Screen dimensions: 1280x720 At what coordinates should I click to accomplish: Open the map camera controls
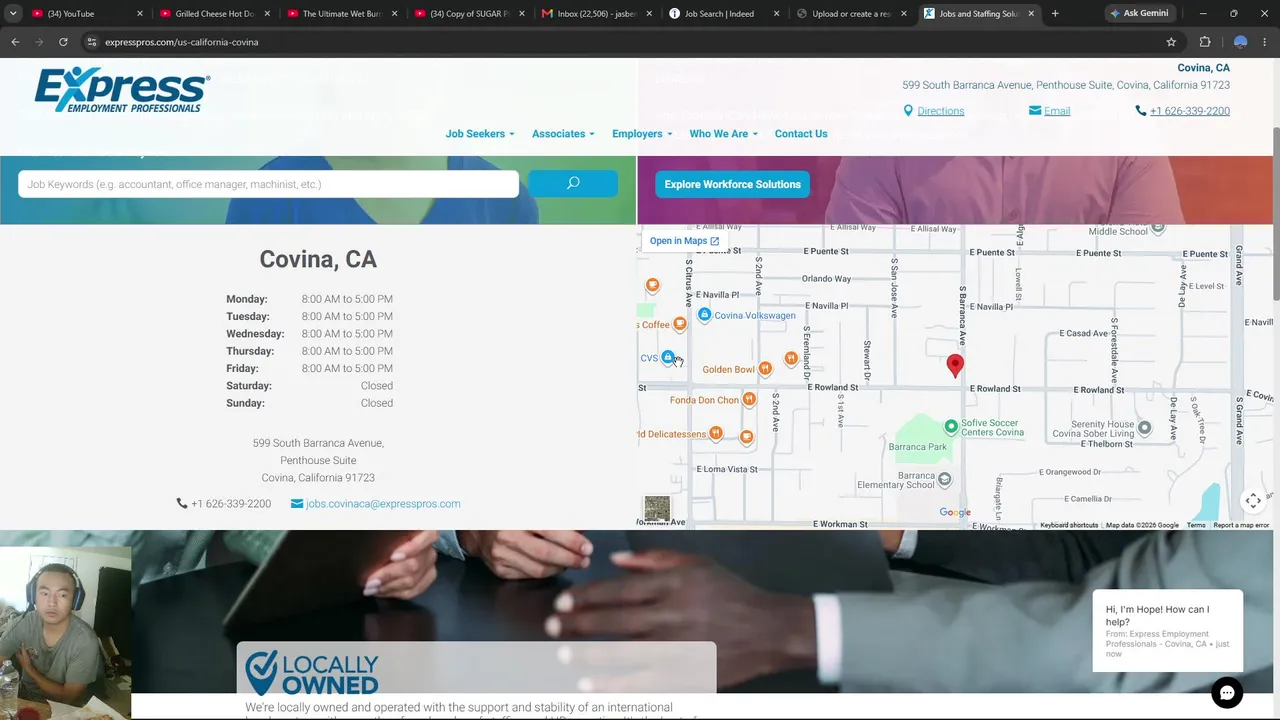coord(1253,501)
